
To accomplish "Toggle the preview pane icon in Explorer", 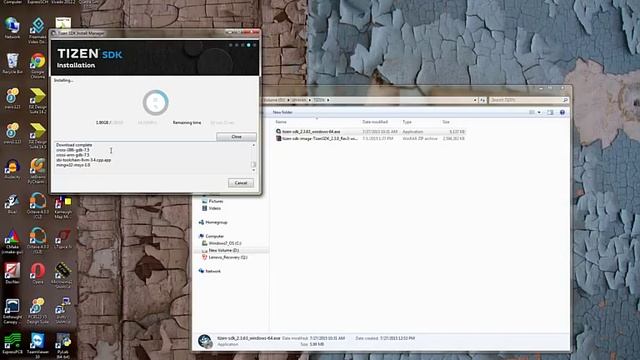I will pyautogui.click(x=550, y=112).
